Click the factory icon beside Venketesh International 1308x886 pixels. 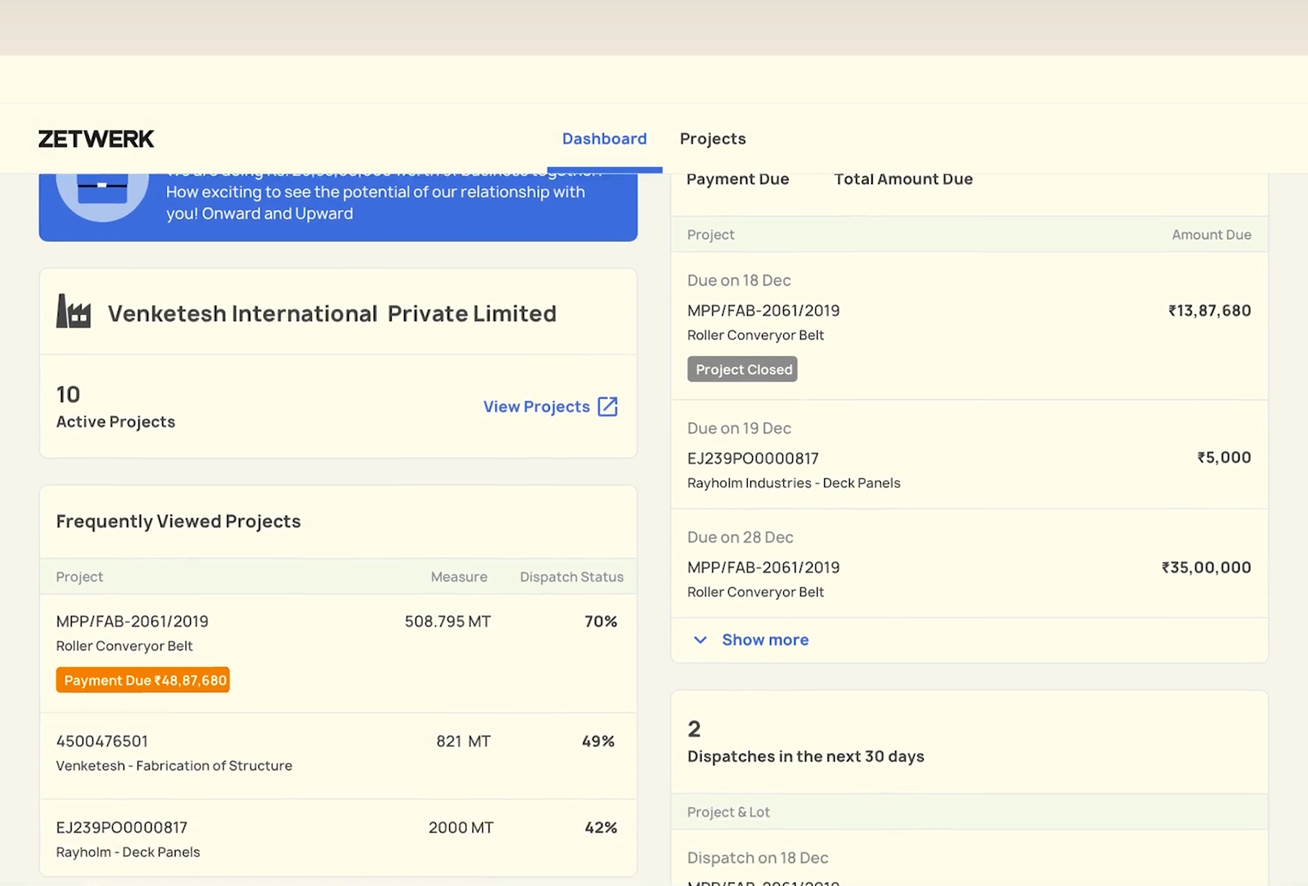coord(74,312)
